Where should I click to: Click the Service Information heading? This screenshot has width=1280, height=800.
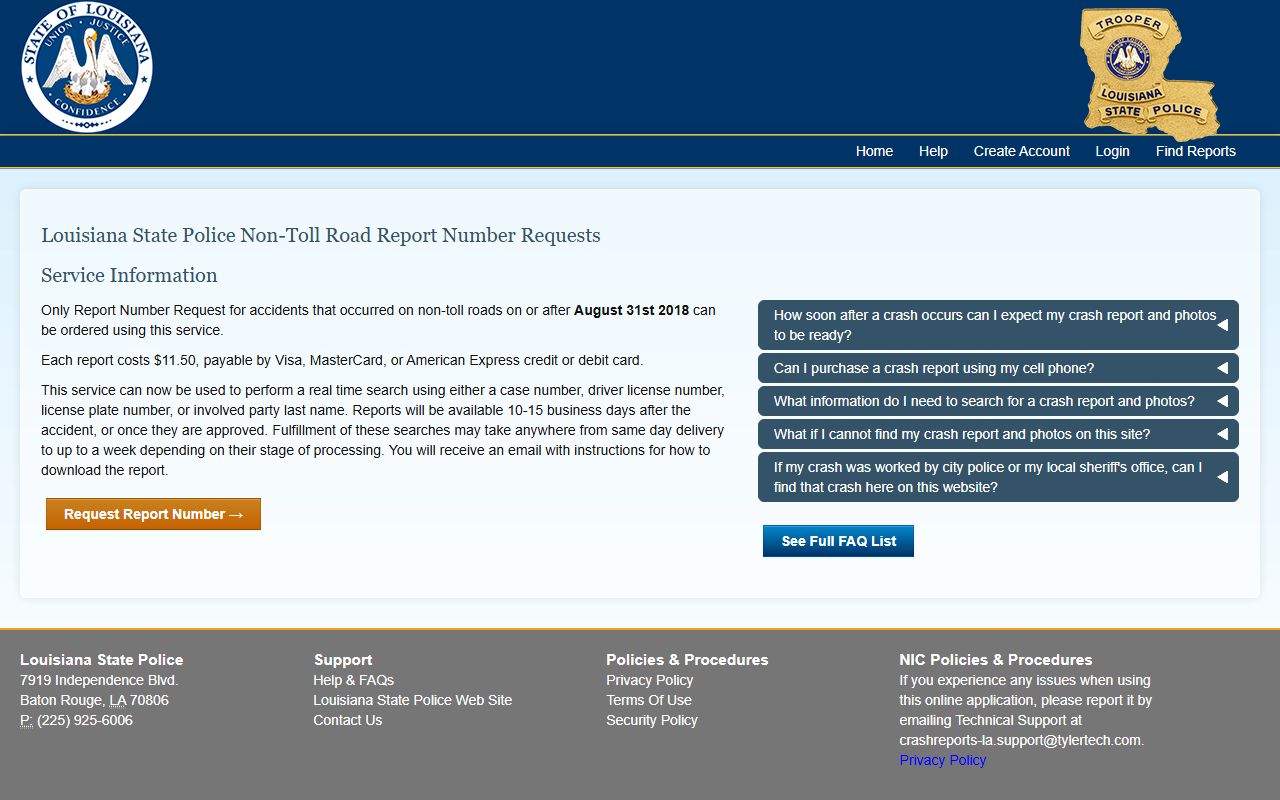click(x=129, y=275)
